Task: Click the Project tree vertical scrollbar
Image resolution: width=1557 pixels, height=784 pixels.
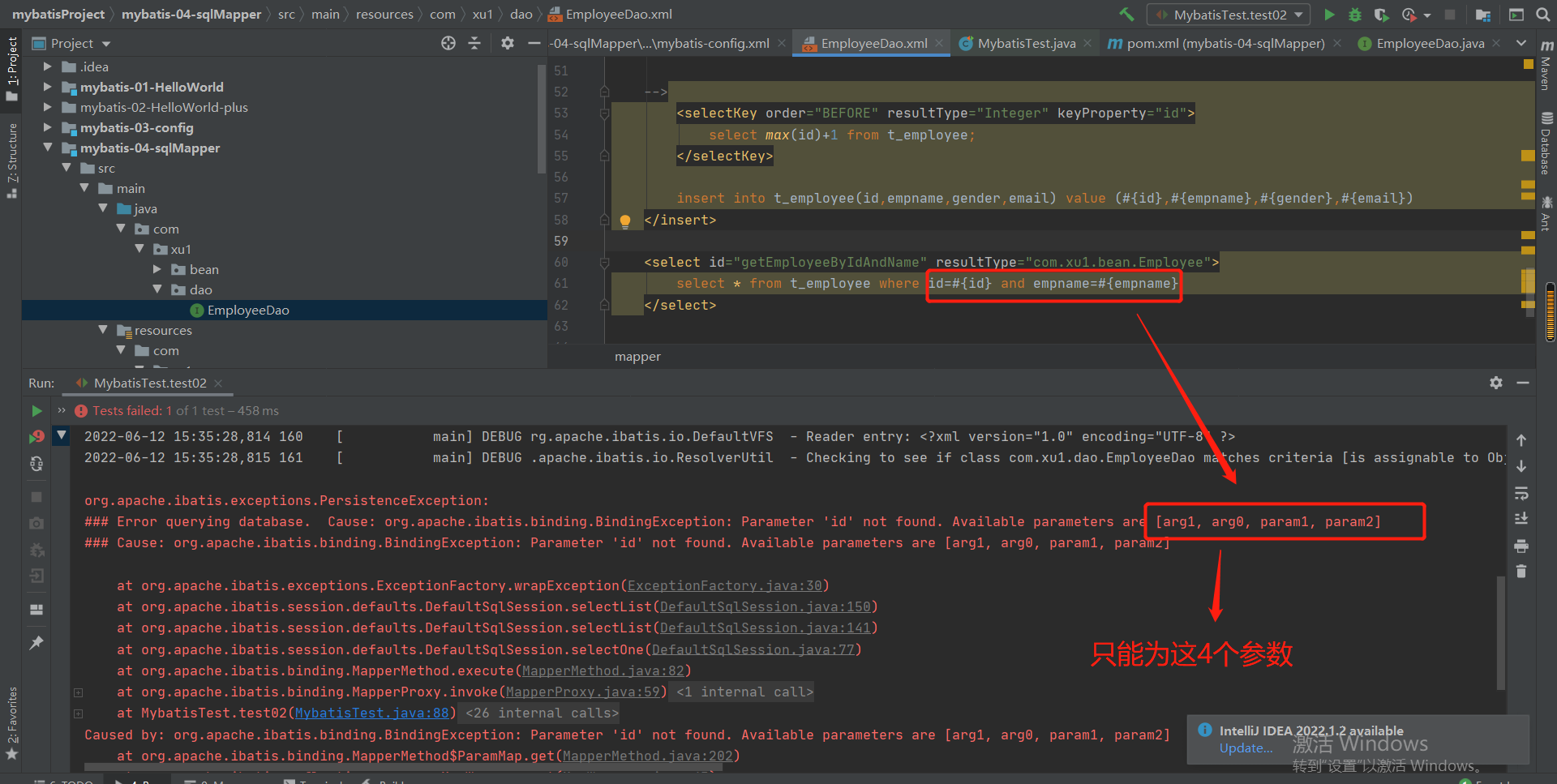Action: click(541, 120)
